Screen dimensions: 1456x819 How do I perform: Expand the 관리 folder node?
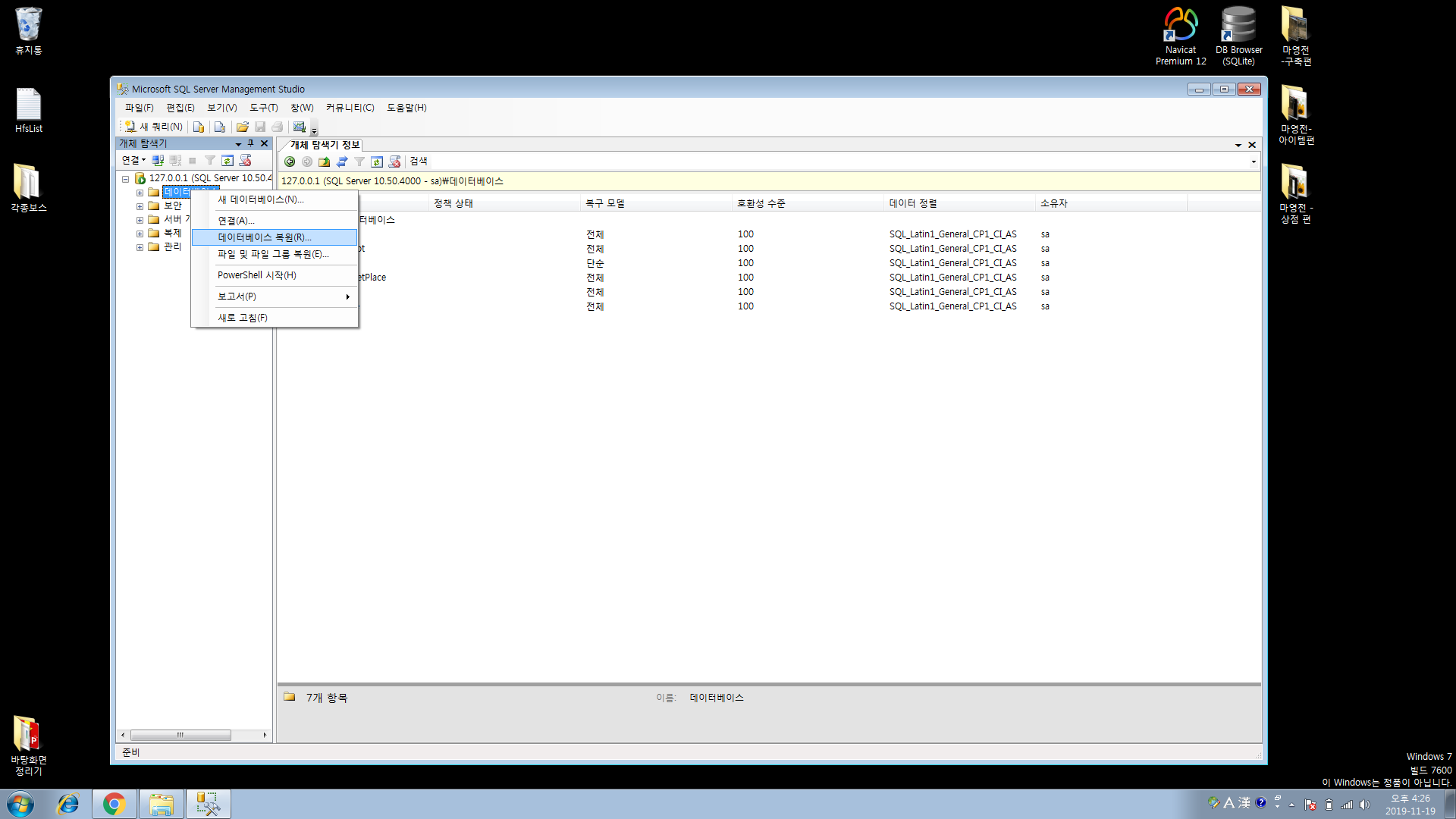(x=140, y=247)
